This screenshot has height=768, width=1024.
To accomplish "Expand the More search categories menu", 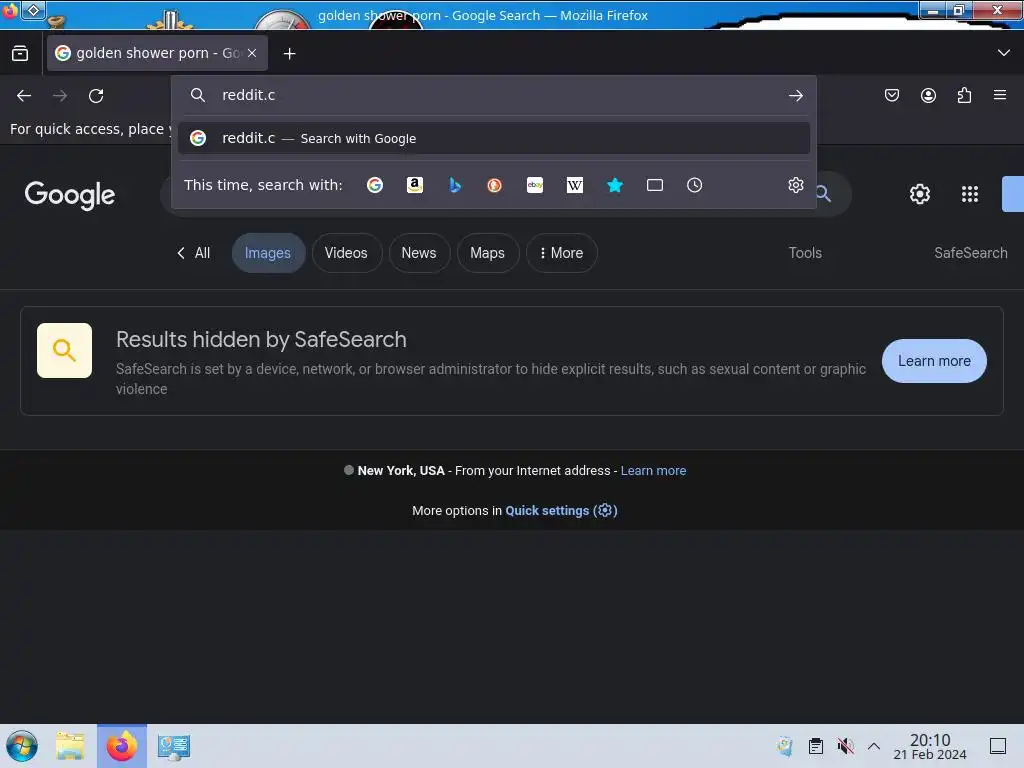I will click(x=562, y=253).
